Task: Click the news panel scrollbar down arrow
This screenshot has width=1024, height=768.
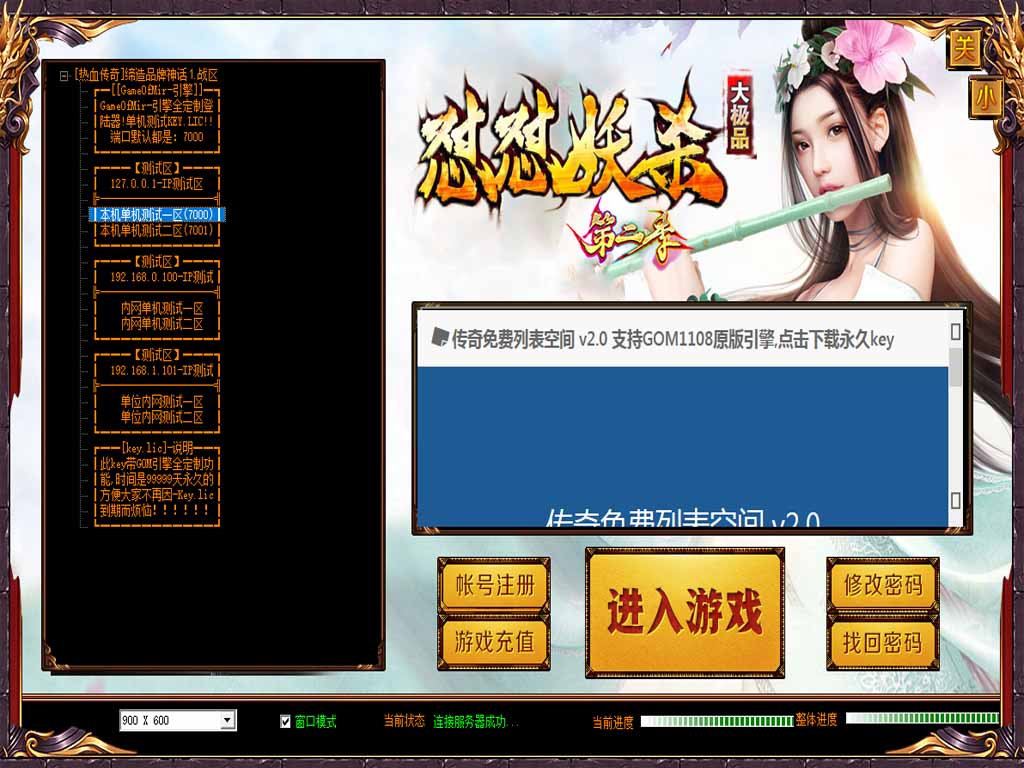Action: click(955, 500)
